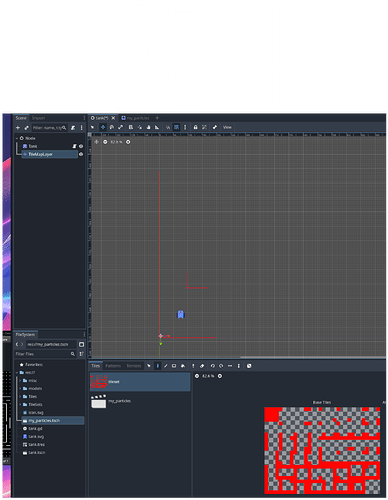Toggle visibility of TileMapLayer node
This screenshot has height=500, width=388.
coord(81,154)
